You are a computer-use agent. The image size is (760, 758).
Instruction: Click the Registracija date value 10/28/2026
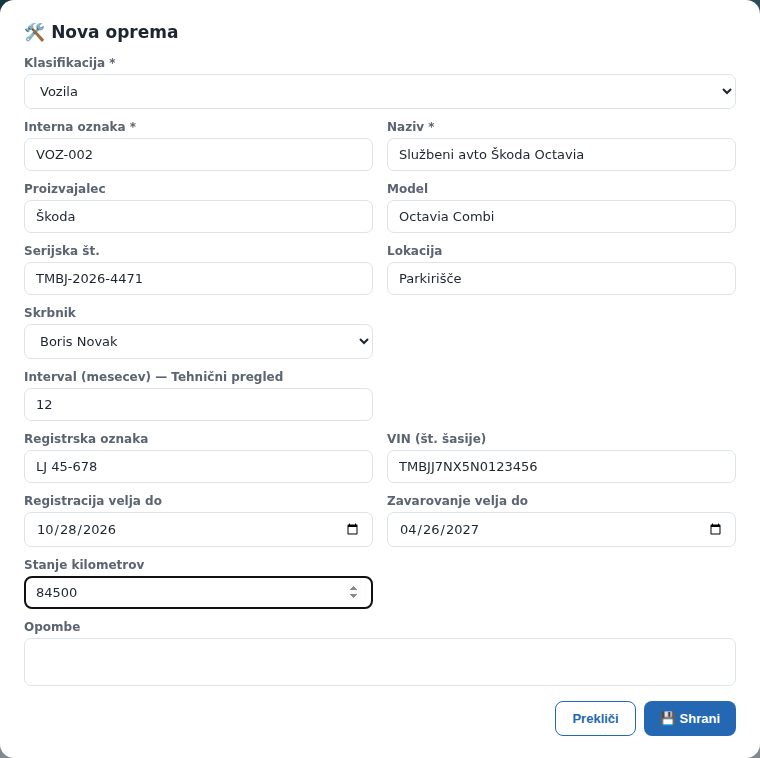(77, 529)
